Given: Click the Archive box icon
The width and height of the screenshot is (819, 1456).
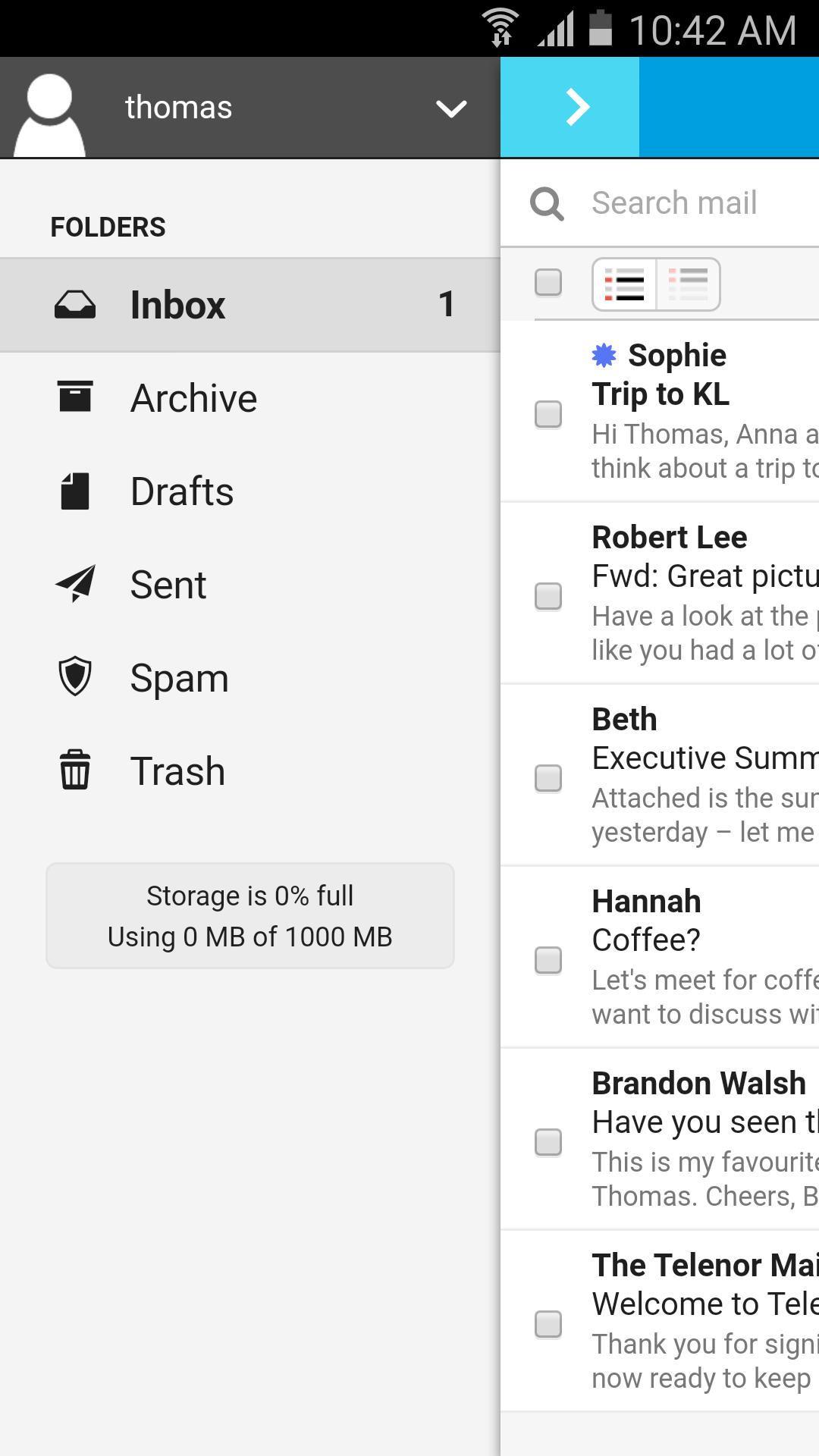Looking at the screenshot, I should click(75, 397).
